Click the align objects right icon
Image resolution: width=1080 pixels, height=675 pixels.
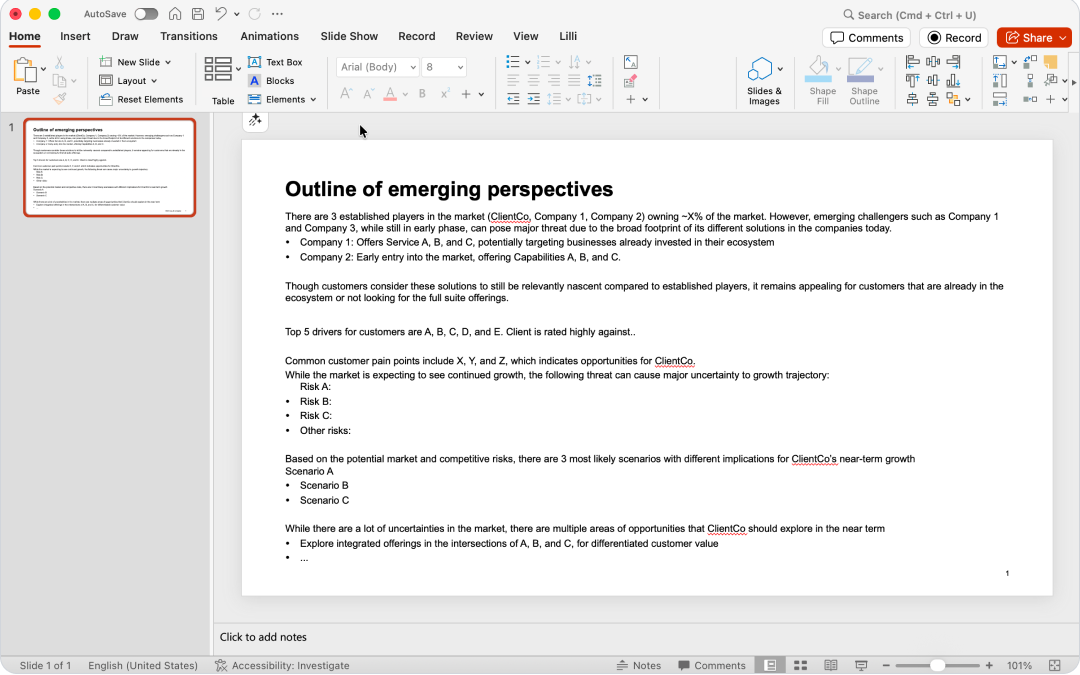point(953,62)
